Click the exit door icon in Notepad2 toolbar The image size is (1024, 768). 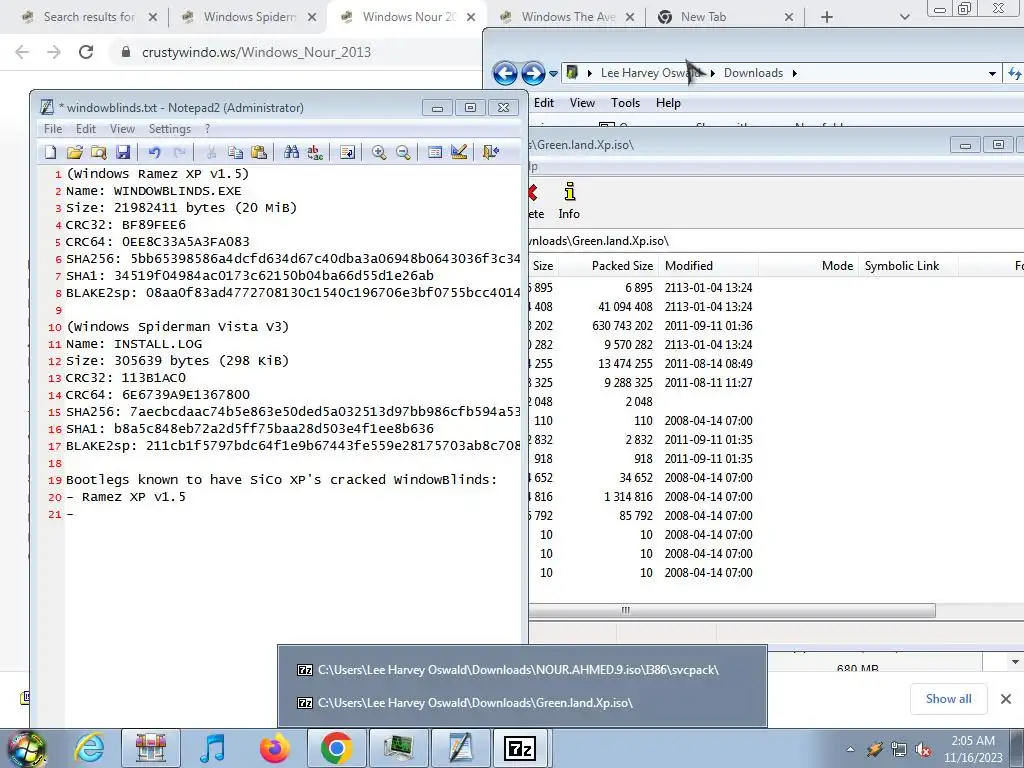tap(490, 152)
